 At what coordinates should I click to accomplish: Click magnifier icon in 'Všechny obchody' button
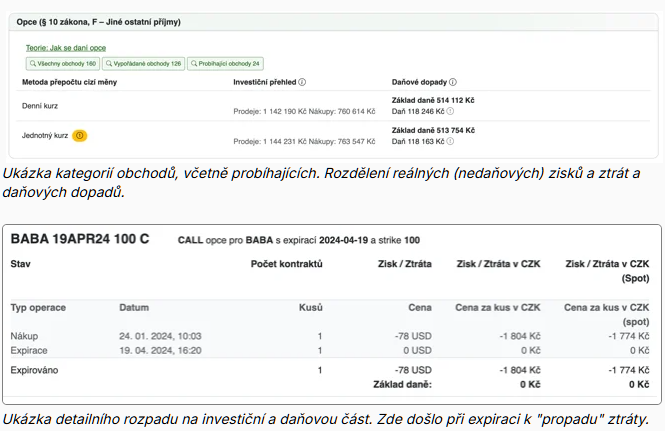(33, 64)
